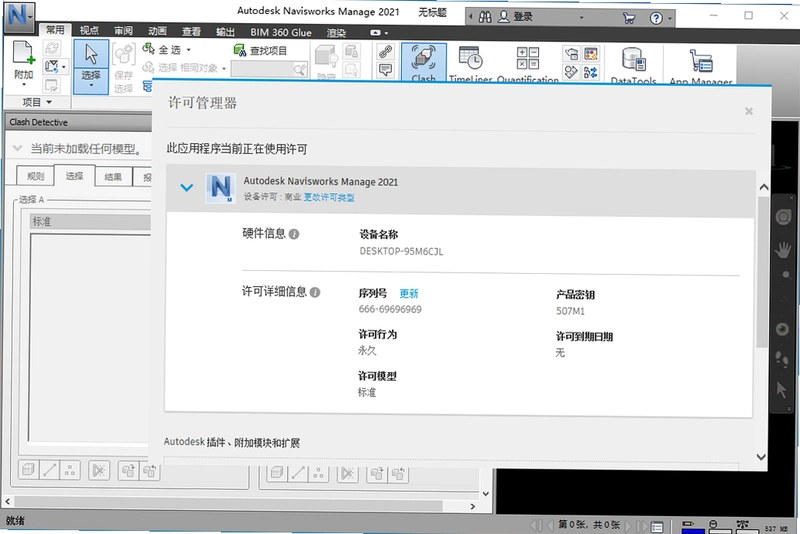Toggle Points geometry button in Selection A
800x534 pixels.
pos(70,470)
